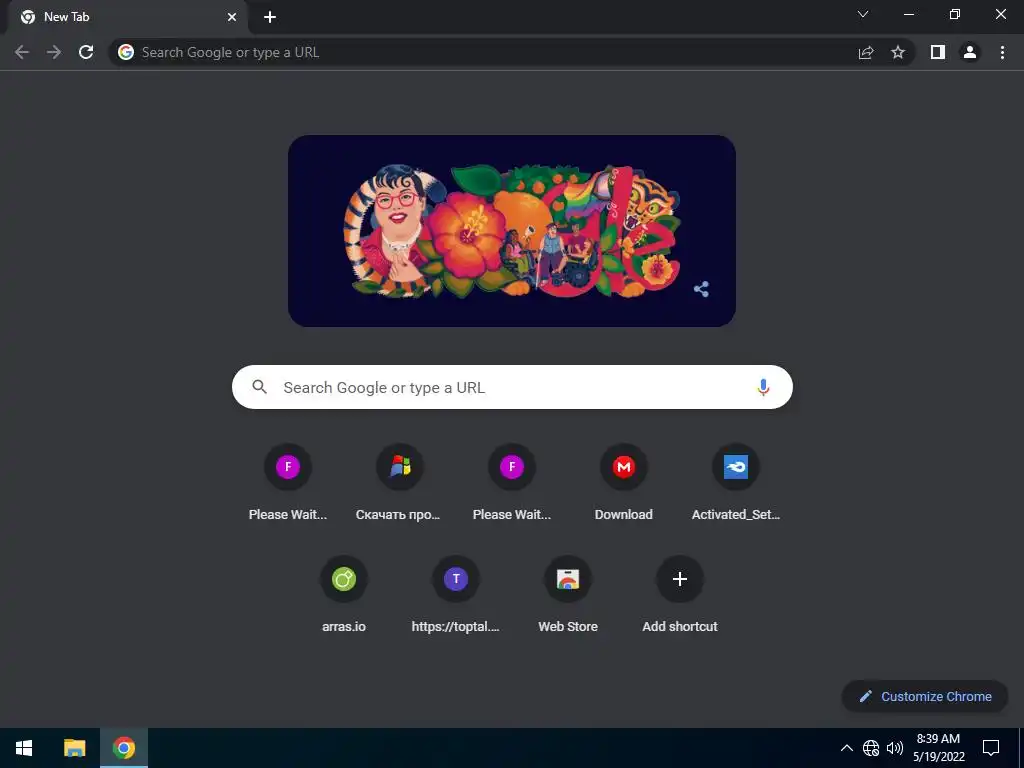Go forward using the forward arrow

click(x=54, y=52)
